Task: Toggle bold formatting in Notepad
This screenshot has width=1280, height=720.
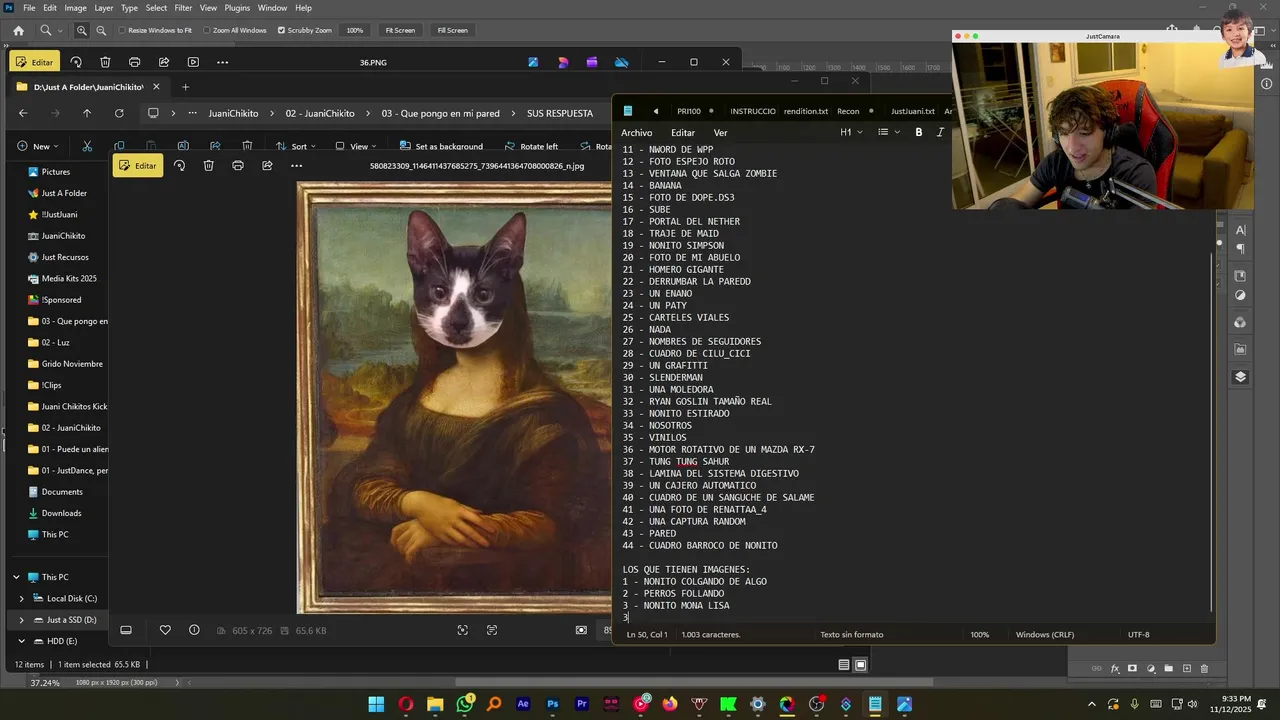Action: point(919,132)
